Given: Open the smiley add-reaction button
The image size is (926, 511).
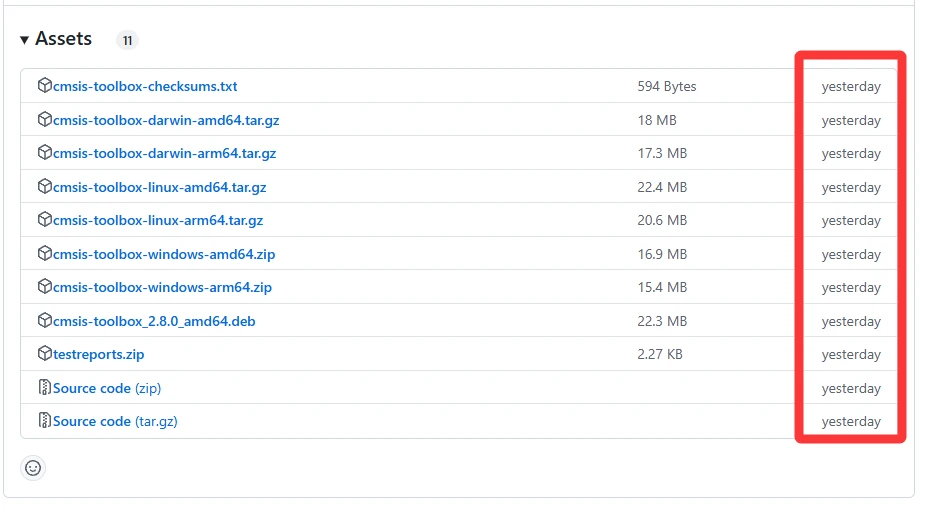Looking at the screenshot, I should click(x=33, y=468).
